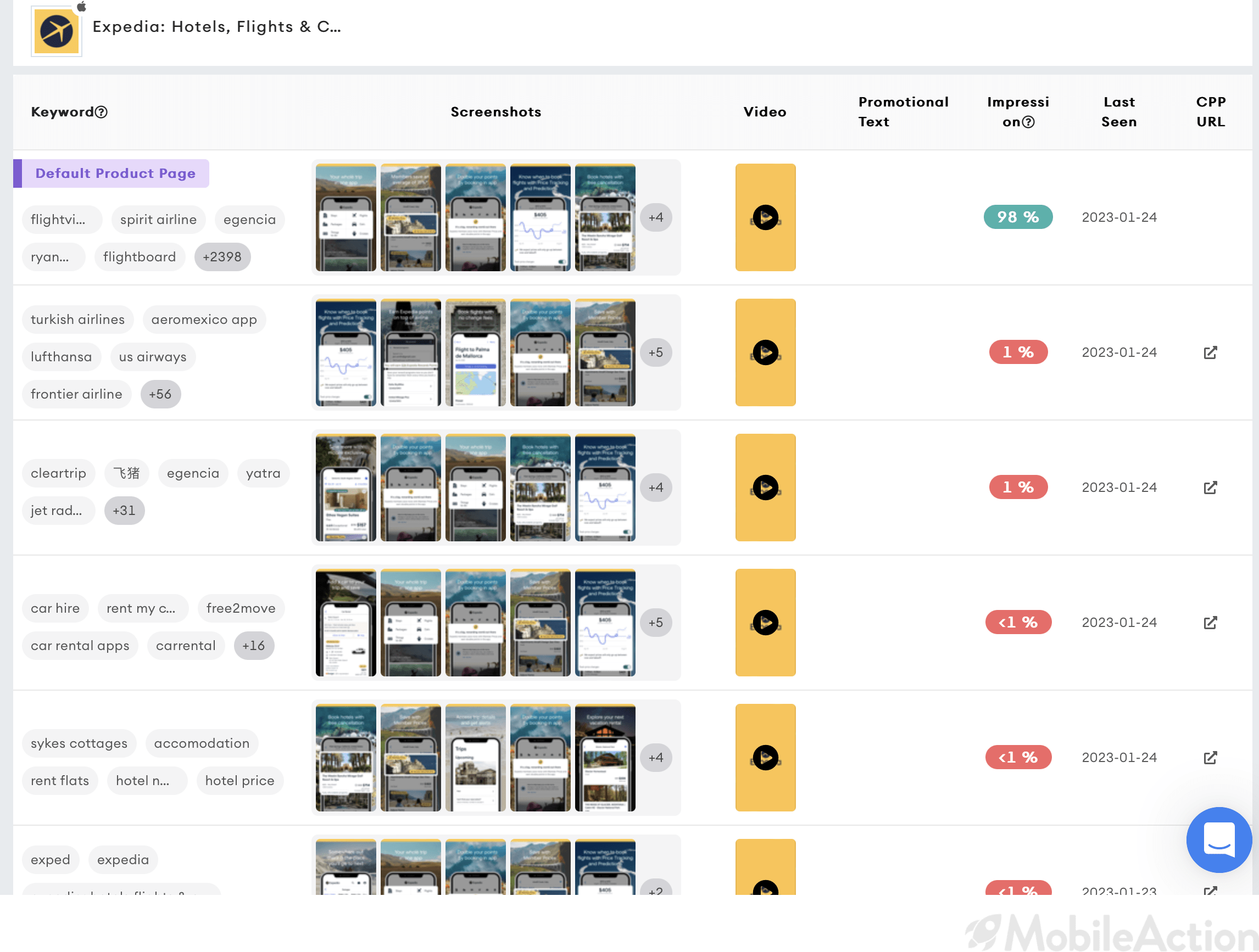Click the 98 % impression badge
The image size is (1259, 952).
[x=1018, y=217]
